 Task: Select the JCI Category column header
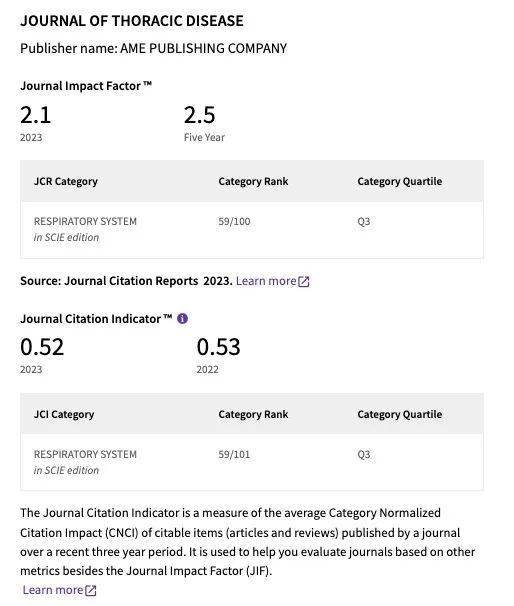tap(64, 414)
